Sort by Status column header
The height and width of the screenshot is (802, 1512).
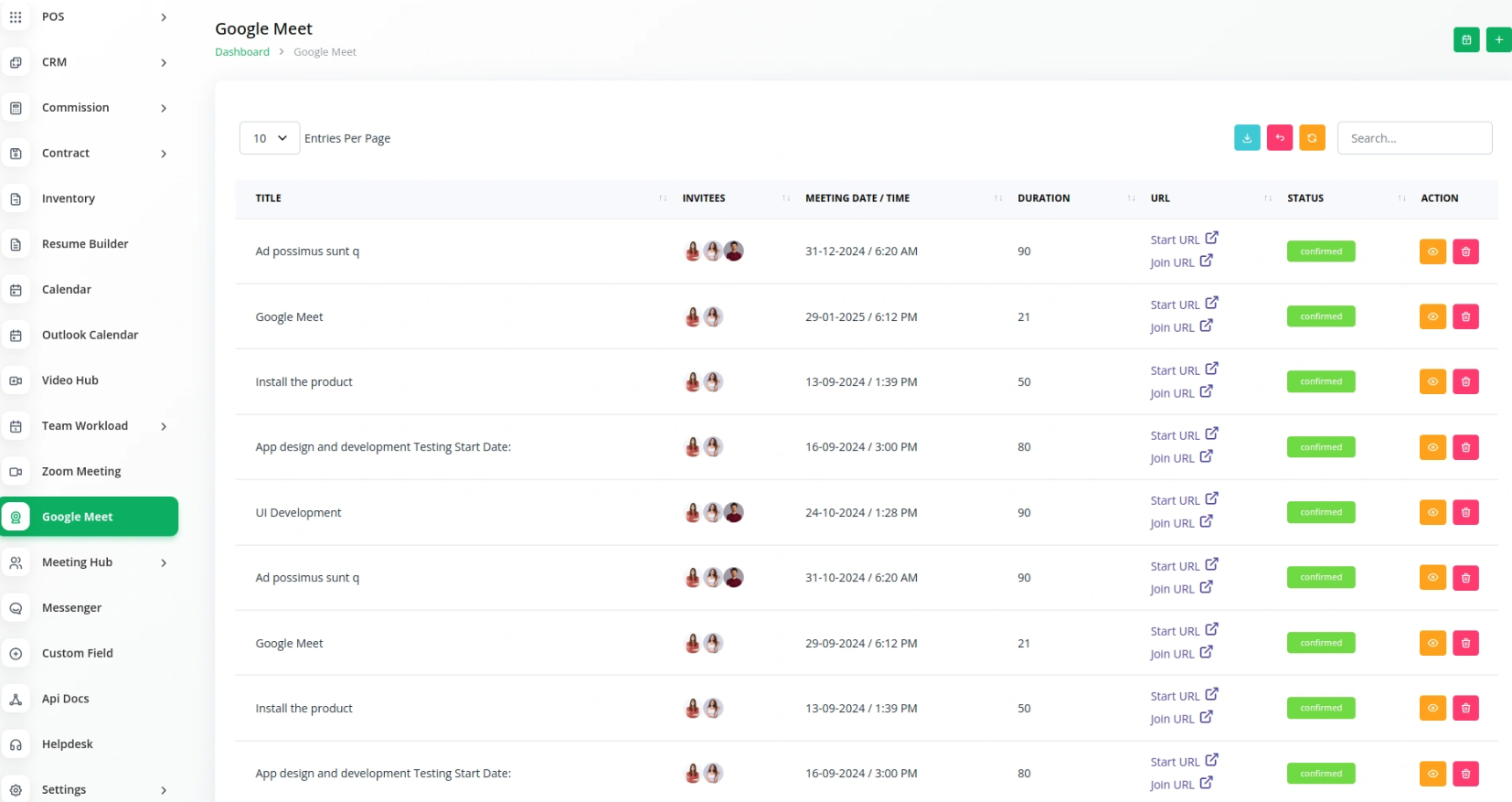pos(1305,198)
